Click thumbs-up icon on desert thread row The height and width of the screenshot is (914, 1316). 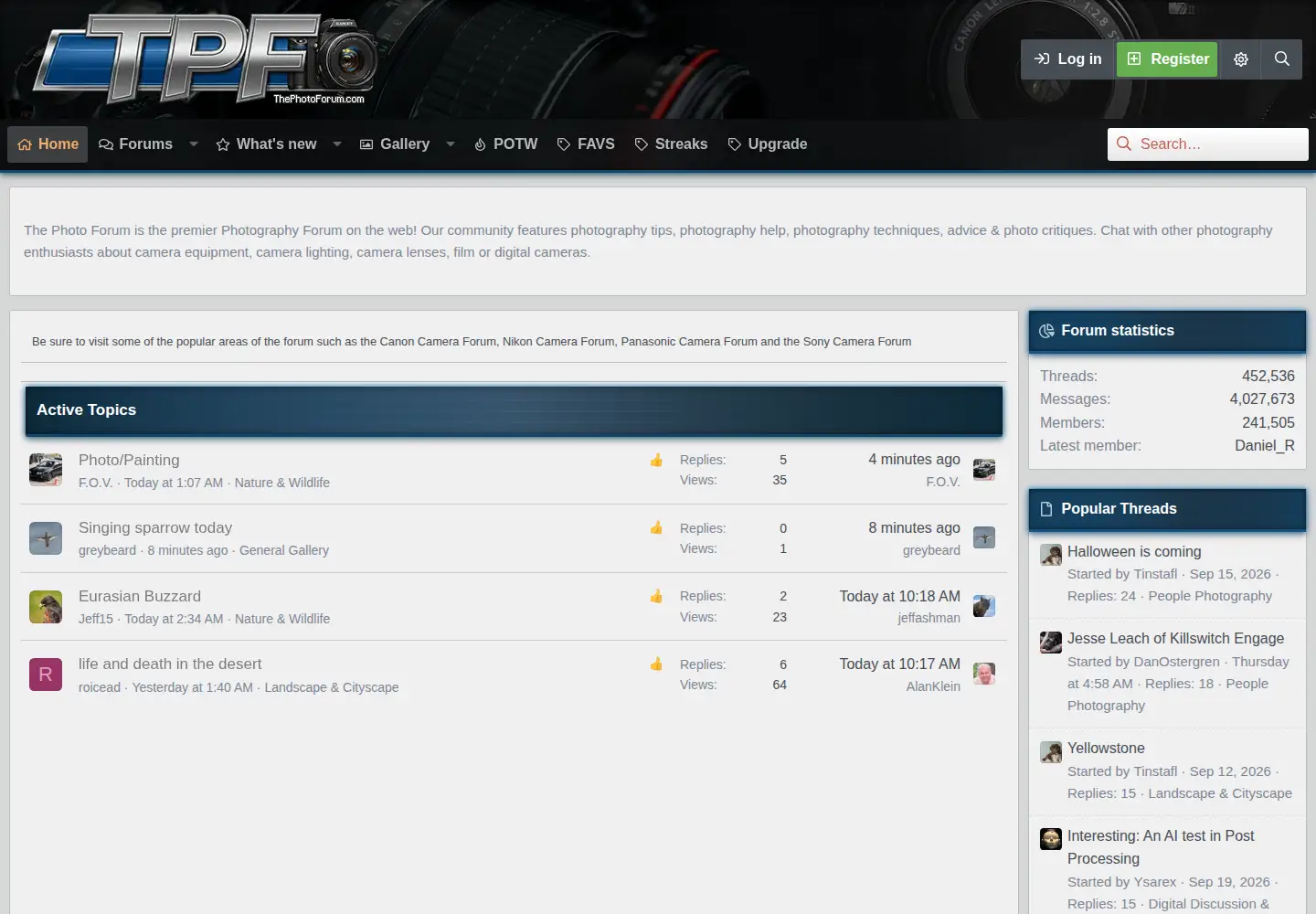(x=656, y=664)
